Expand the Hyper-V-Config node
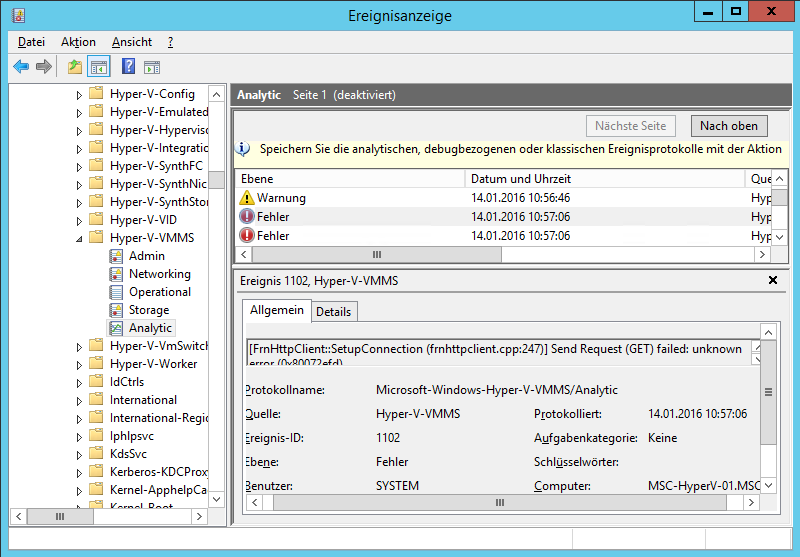This screenshot has width=800, height=557. [x=79, y=95]
